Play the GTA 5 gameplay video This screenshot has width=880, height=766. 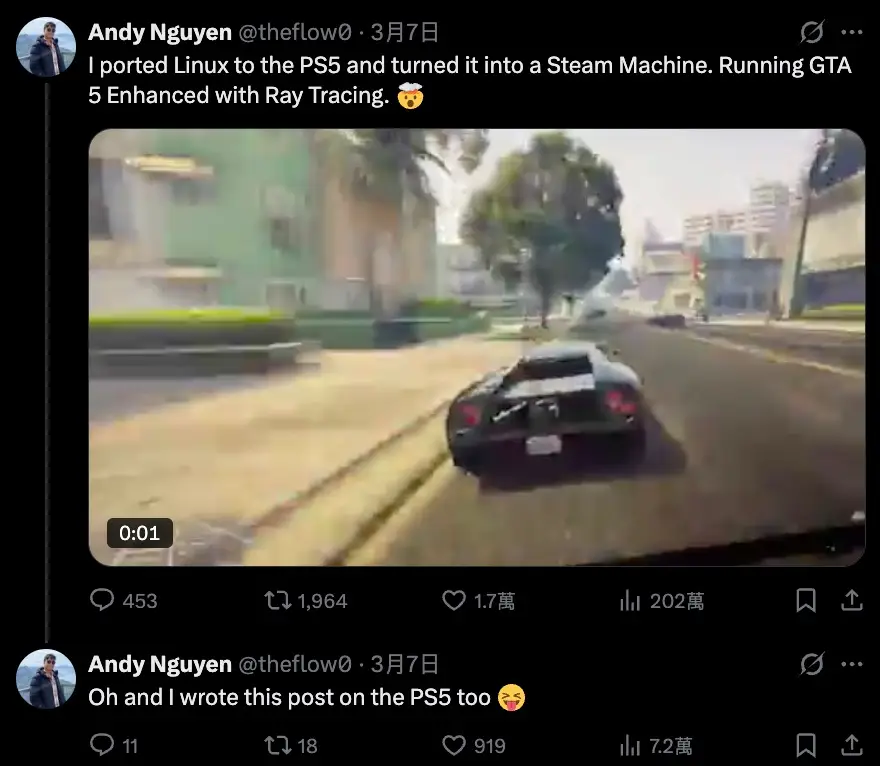[x=476, y=347]
